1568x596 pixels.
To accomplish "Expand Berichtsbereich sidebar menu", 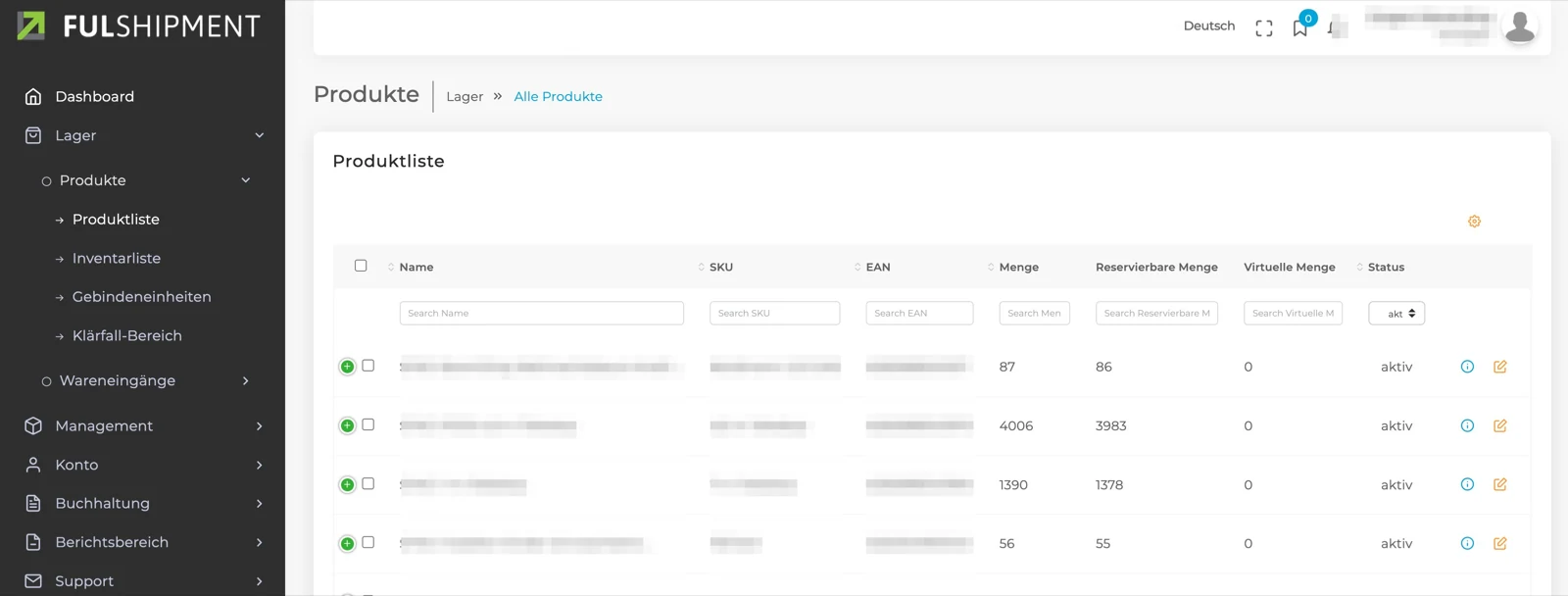I will click(x=259, y=542).
